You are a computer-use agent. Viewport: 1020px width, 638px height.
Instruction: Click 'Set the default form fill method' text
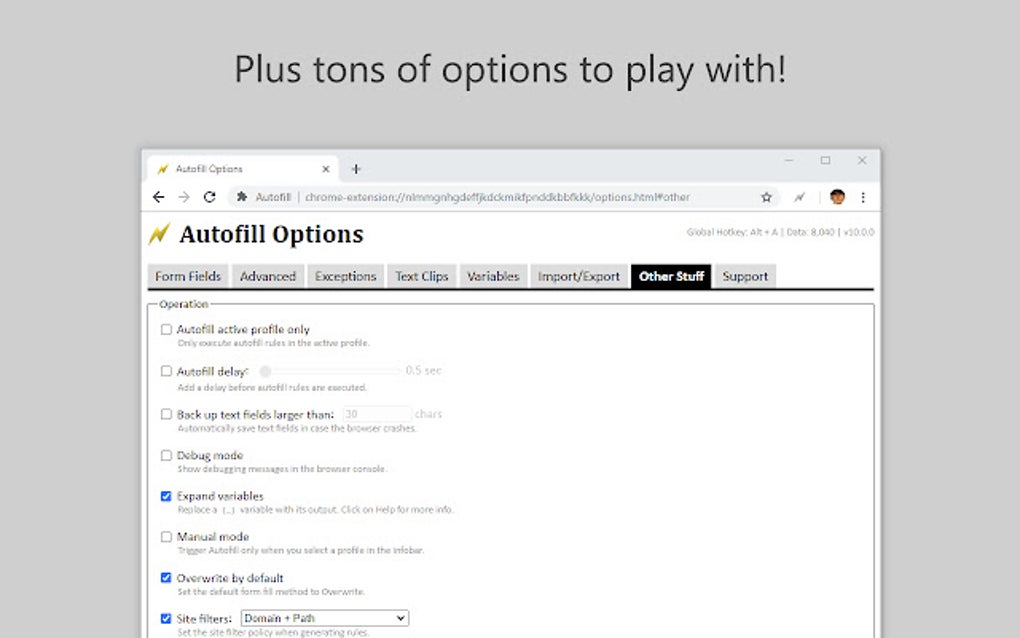[271, 592]
